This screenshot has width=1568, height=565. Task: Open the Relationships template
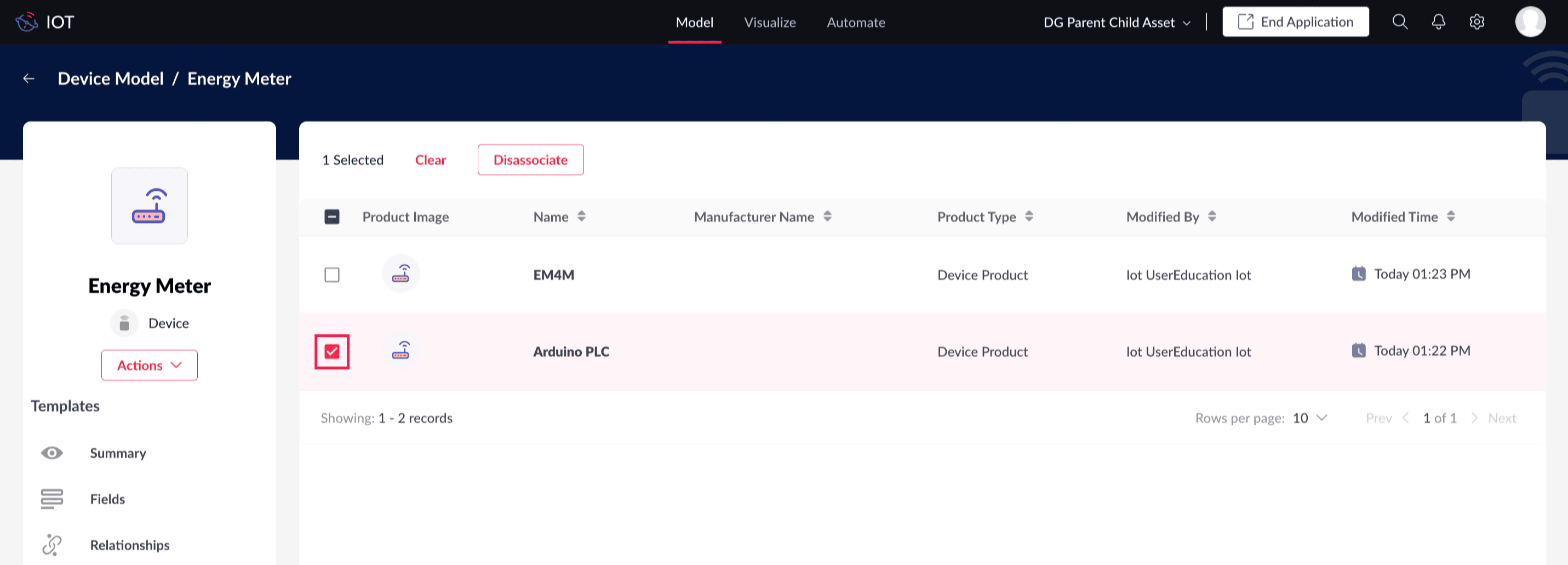(x=130, y=545)
